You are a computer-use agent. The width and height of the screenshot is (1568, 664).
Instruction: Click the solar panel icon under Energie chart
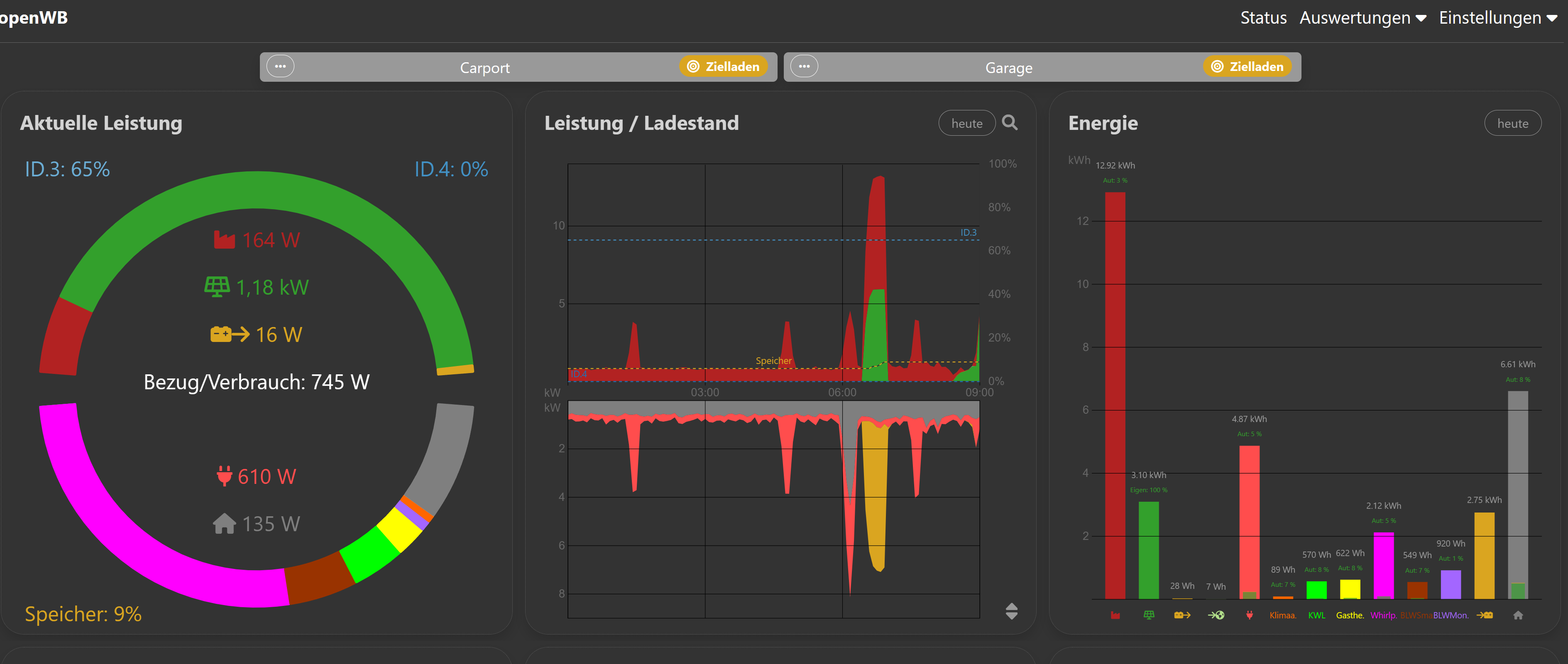pos(1149,615)
